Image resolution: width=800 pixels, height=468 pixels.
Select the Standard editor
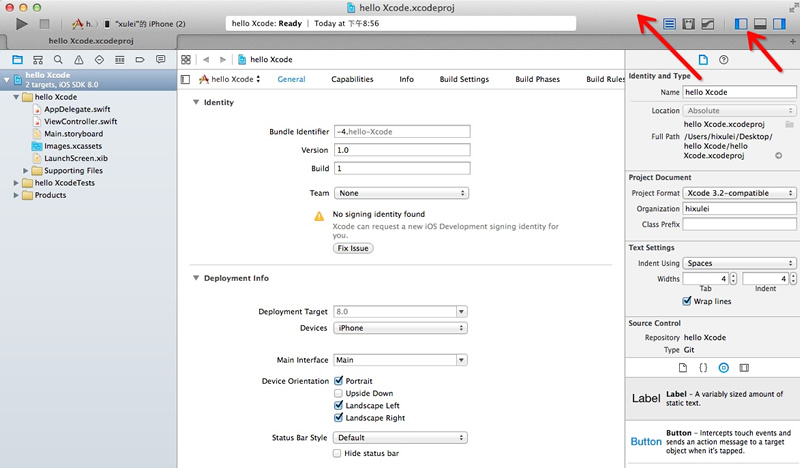click(669, 23)
